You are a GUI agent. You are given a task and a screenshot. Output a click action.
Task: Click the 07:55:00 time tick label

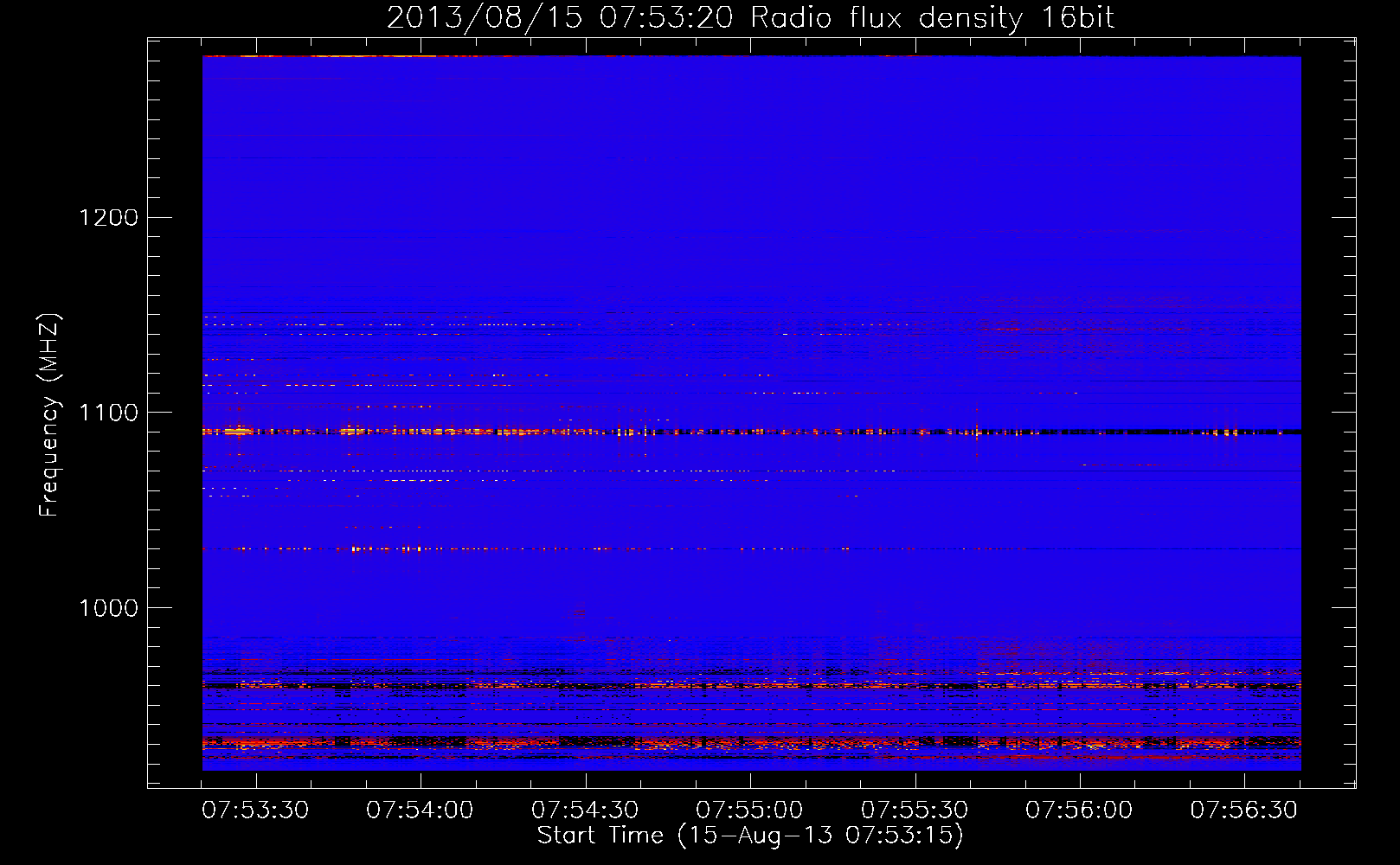749,811
